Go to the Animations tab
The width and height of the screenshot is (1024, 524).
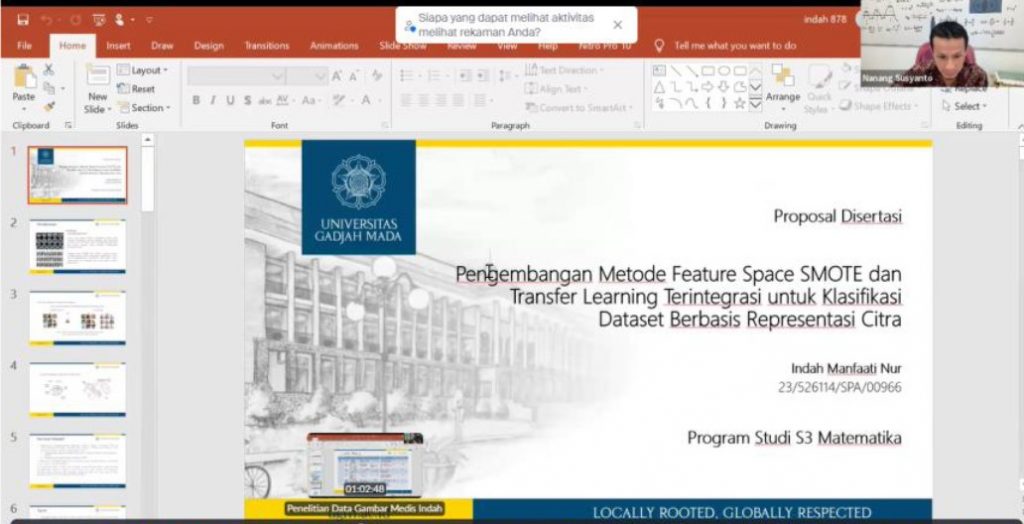point(334,46)
